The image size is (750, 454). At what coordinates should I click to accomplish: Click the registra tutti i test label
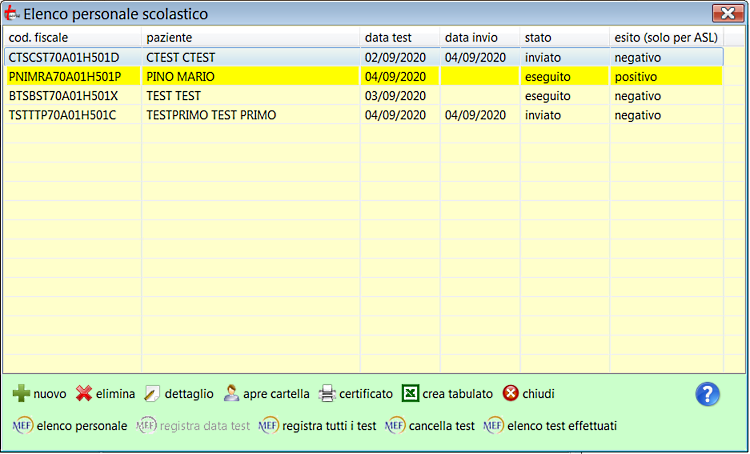coord(329,426)
